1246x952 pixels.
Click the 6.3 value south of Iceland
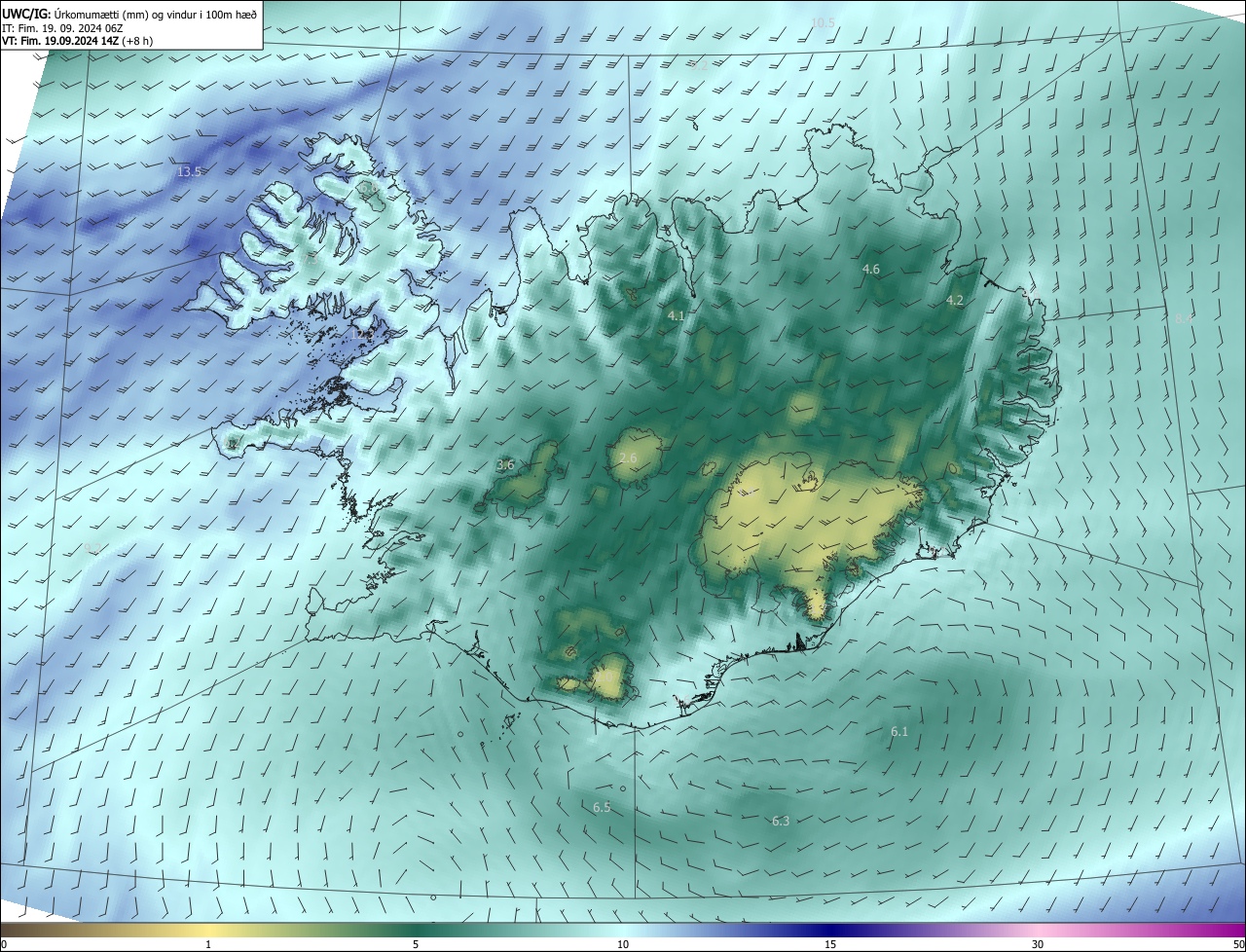tap(781, 821)
